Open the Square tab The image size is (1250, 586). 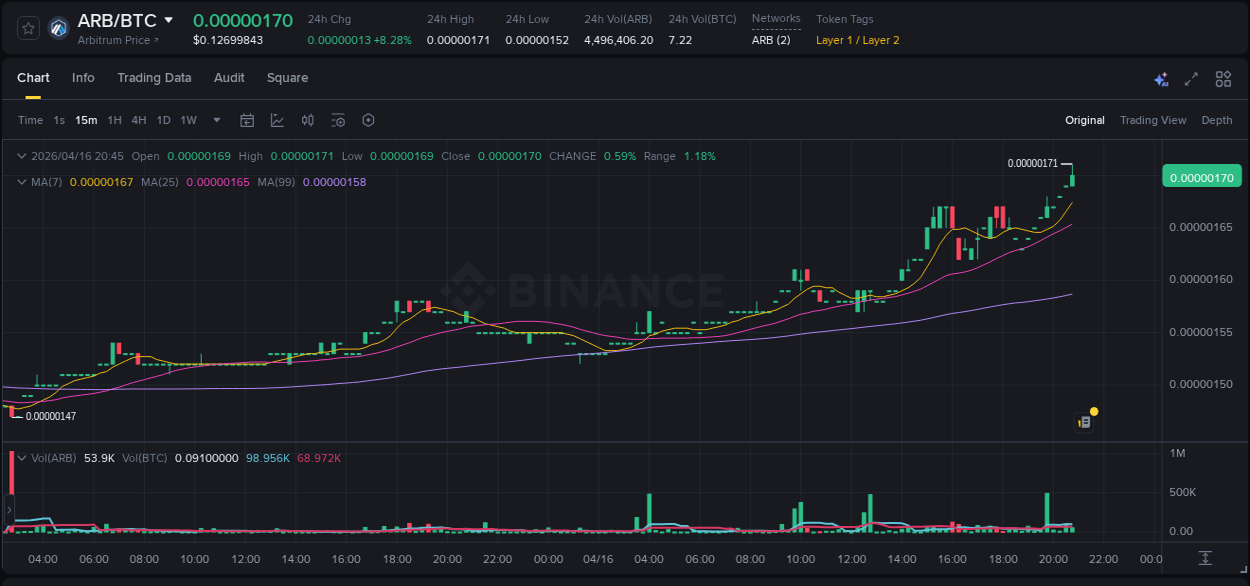pos(287,78)
